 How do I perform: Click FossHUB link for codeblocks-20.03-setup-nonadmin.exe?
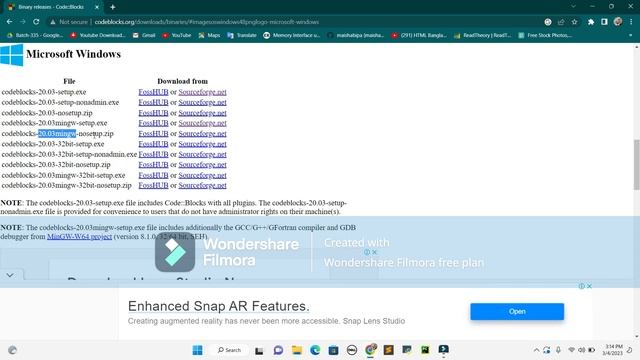pos(153,102)
